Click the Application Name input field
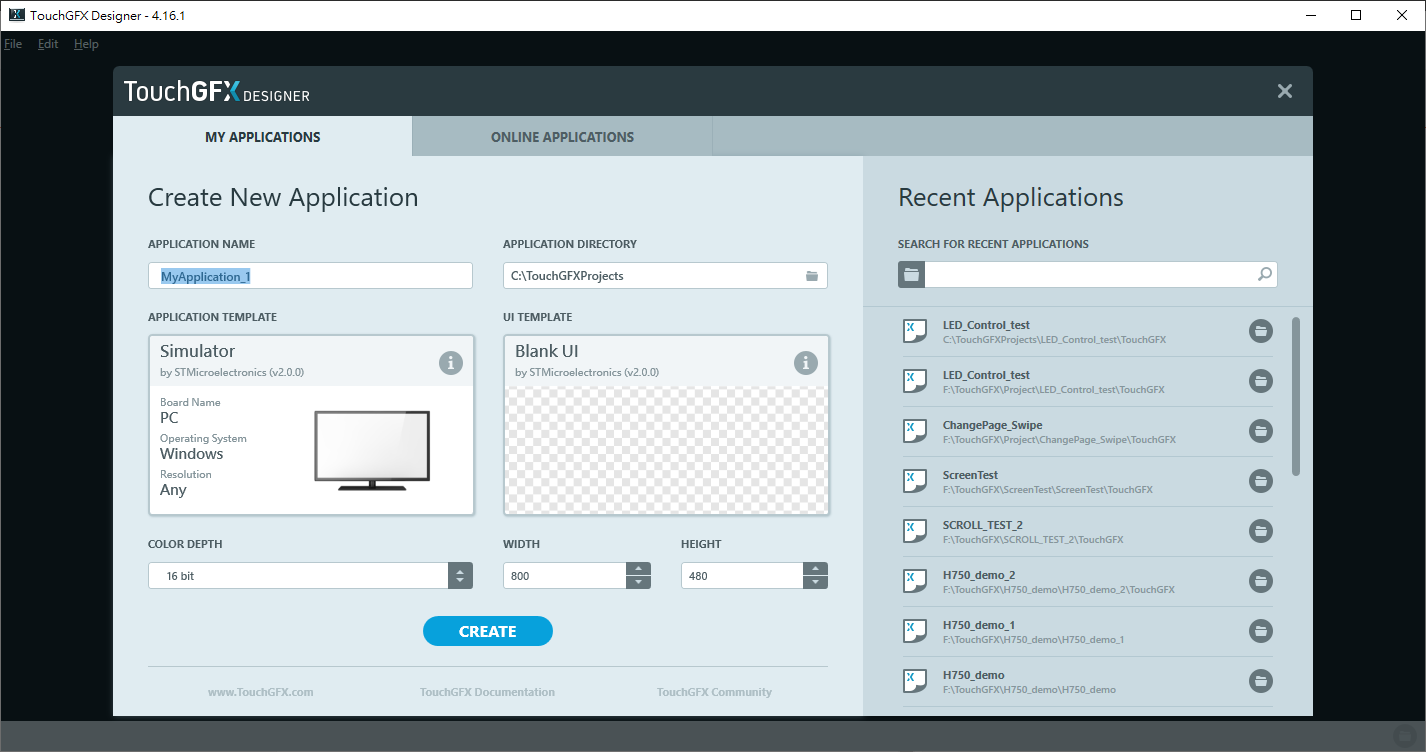Screen dimensions: 1426x752 (310, 276)
